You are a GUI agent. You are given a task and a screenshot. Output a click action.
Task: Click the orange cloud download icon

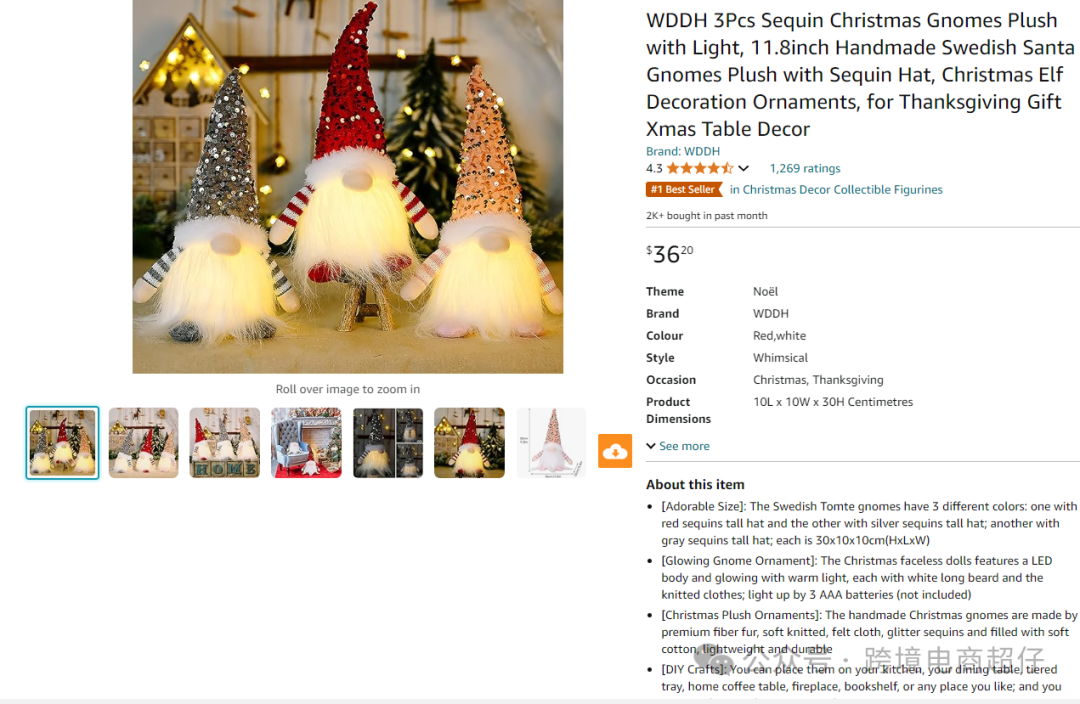point(614,451)
